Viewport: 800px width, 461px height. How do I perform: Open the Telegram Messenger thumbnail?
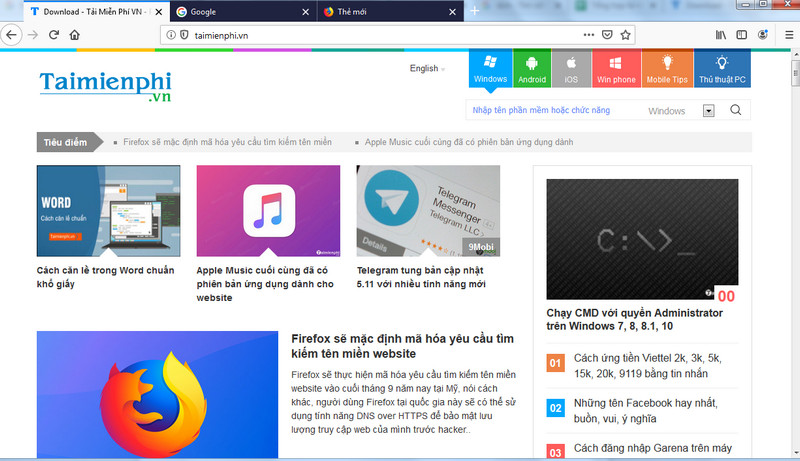[x=428, y=211]
